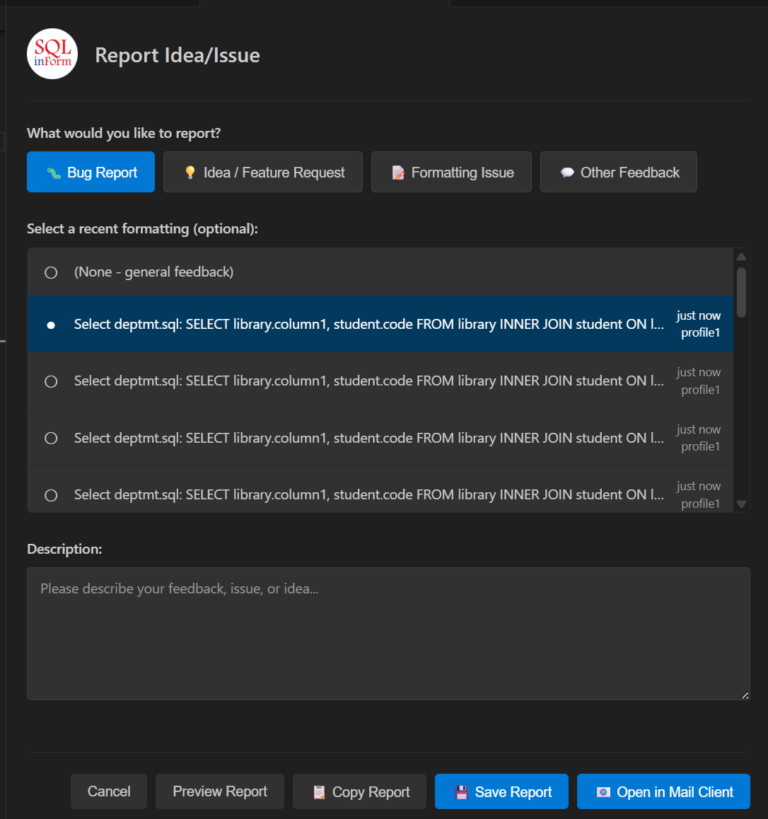This screenshot has height=819, width=768.
Task: Open Preview Report
Action: point(220,791)
